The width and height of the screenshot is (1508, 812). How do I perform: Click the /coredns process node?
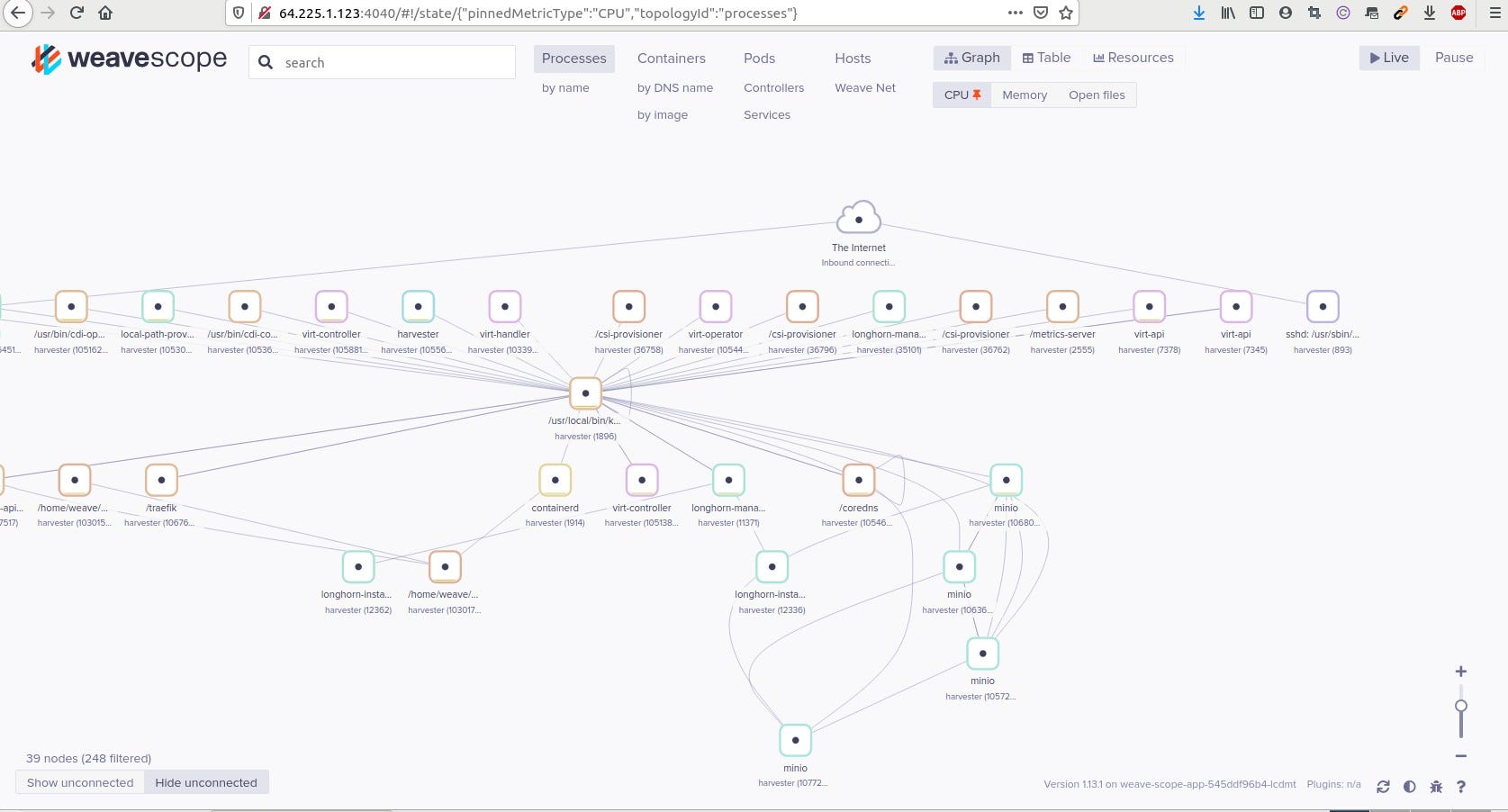859,480
